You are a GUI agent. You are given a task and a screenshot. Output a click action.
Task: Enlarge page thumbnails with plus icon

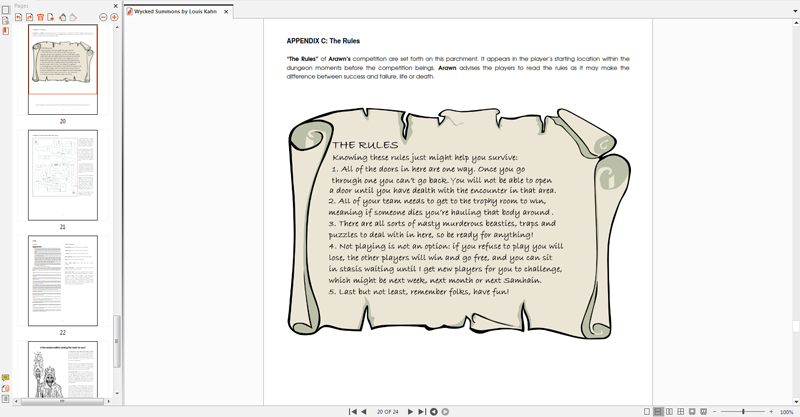coord(114,17)
